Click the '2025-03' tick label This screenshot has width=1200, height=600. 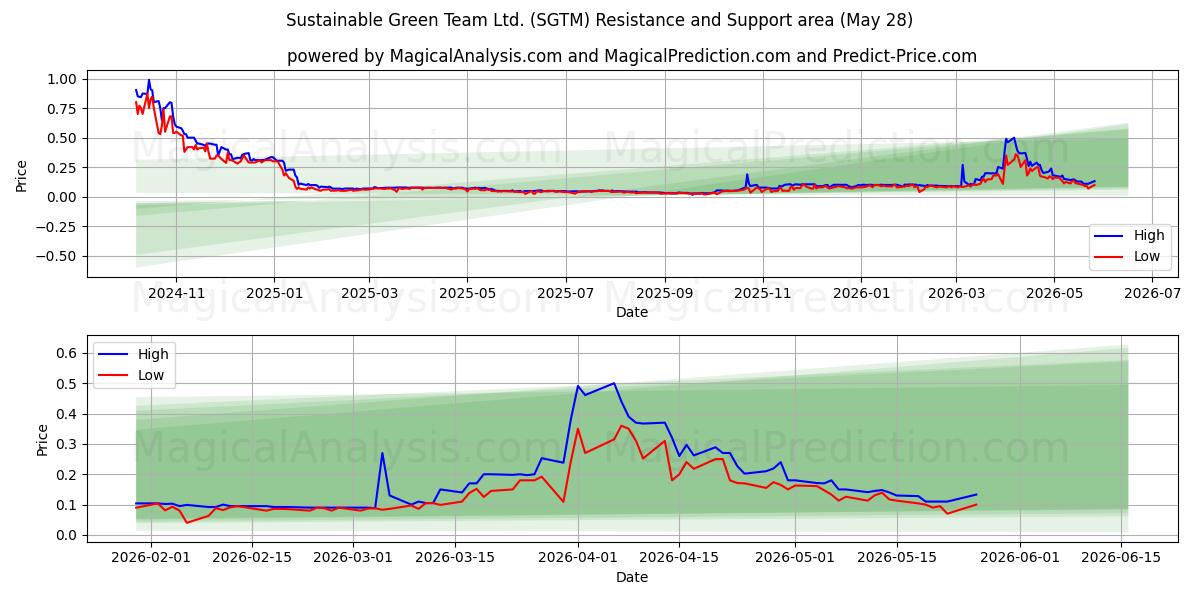tap(369, 293)
